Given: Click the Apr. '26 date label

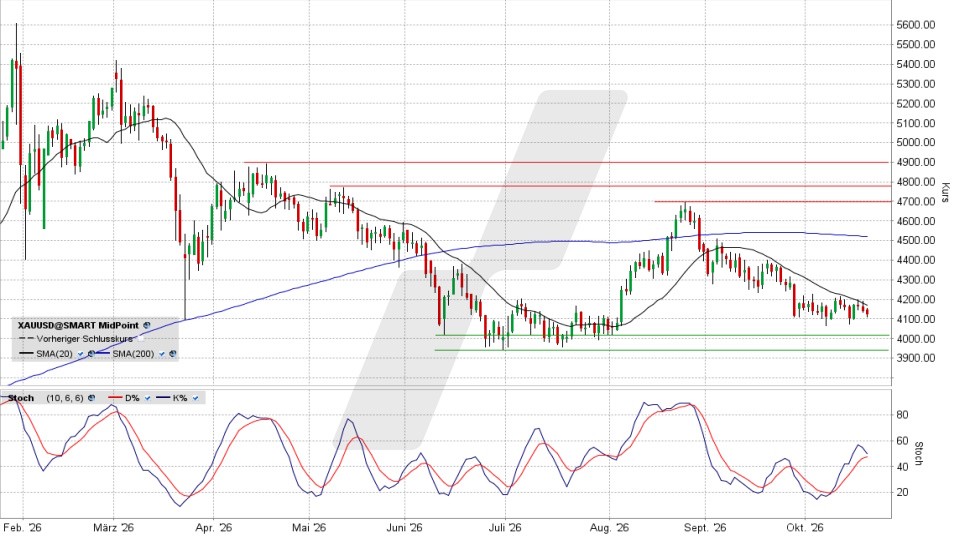Looking at the screenshot, I should (x=213, y=528).
